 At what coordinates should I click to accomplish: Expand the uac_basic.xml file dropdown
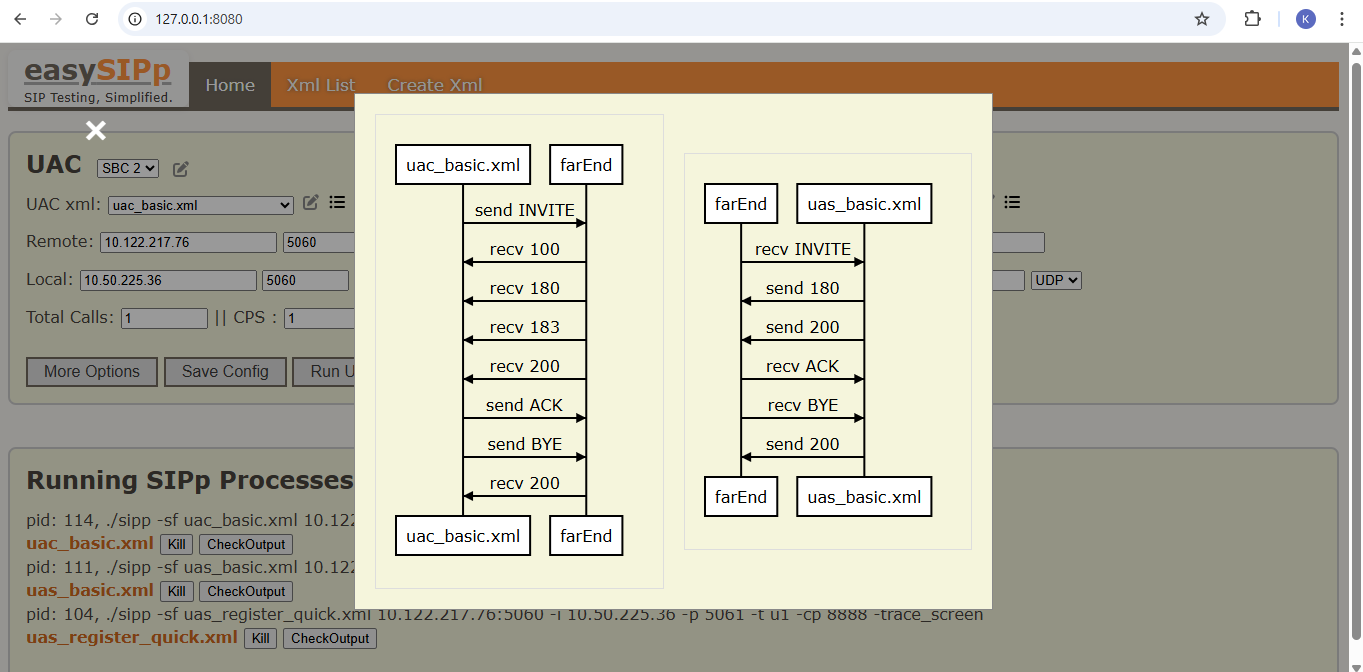(x=200, y=205)
